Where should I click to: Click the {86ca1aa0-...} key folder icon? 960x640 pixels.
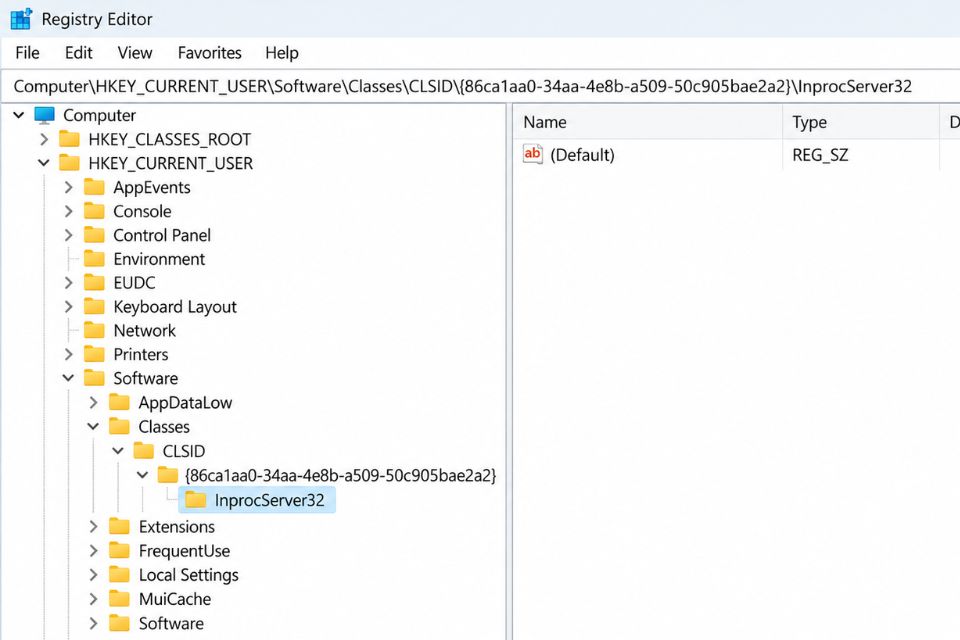click(168, 475)
